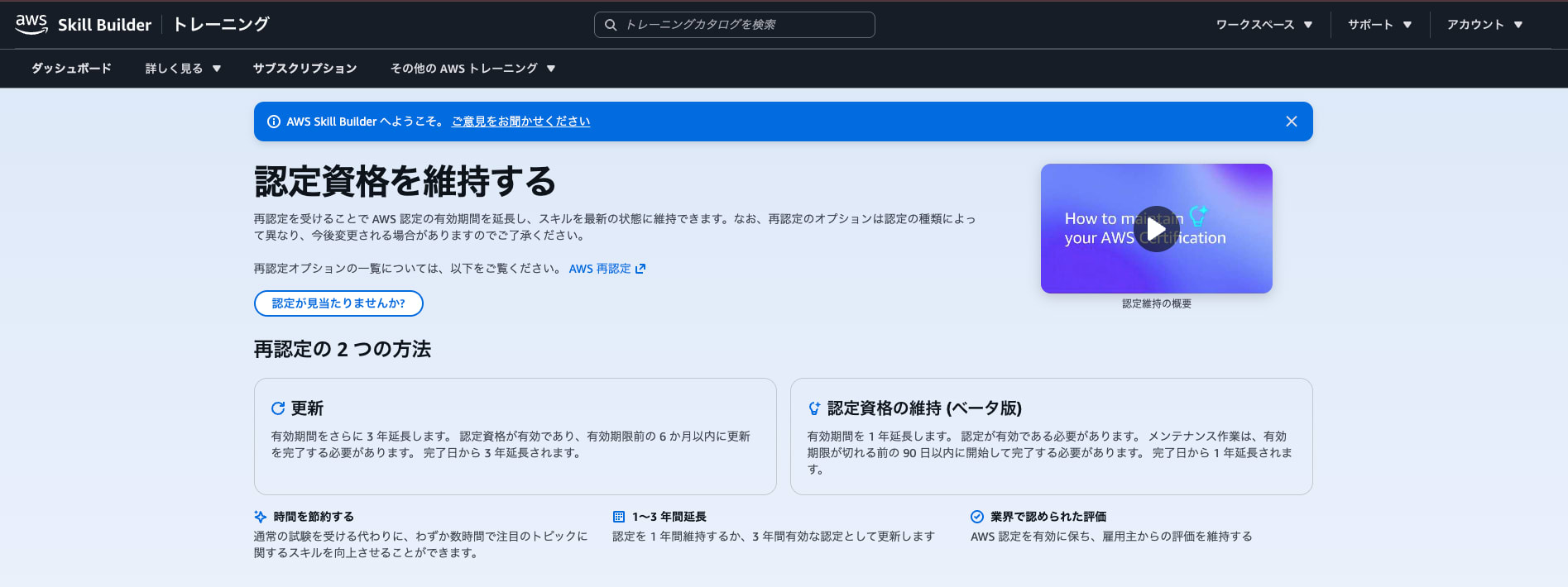The image size is (1568, 587).
Task: Click the sparkle icon beside 時間を節約する
Action: coord(261,517)
